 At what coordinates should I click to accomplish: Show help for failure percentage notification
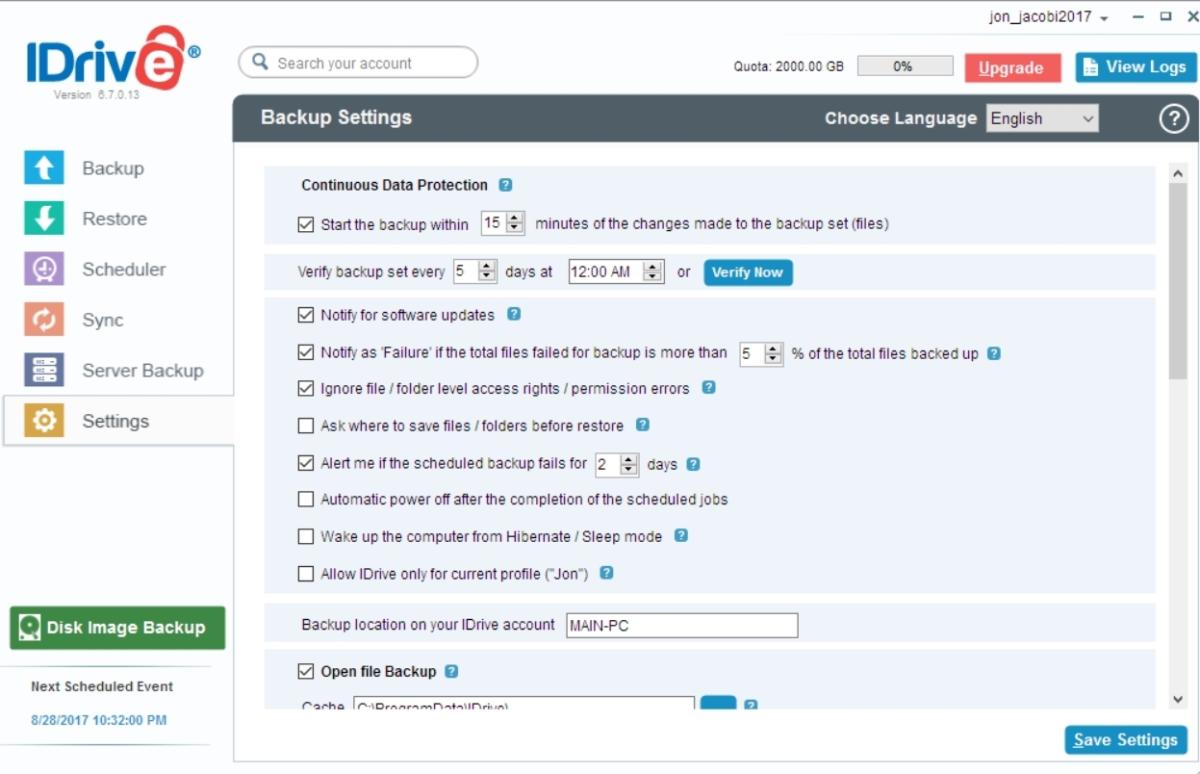coord(994,353)
